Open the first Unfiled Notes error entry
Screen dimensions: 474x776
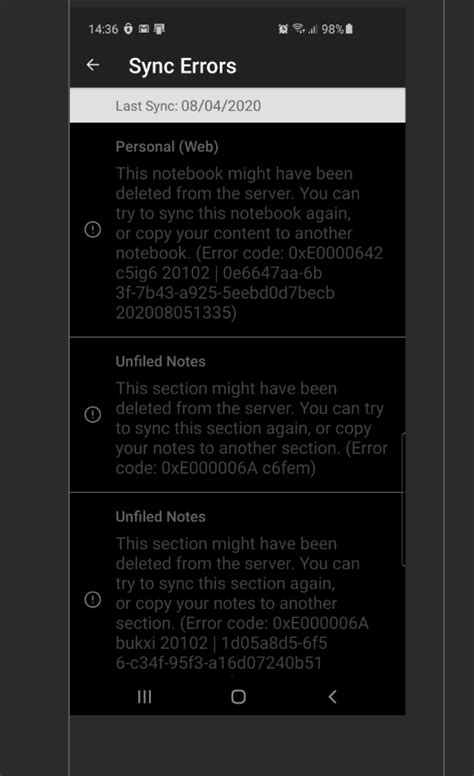click(237, 415)
